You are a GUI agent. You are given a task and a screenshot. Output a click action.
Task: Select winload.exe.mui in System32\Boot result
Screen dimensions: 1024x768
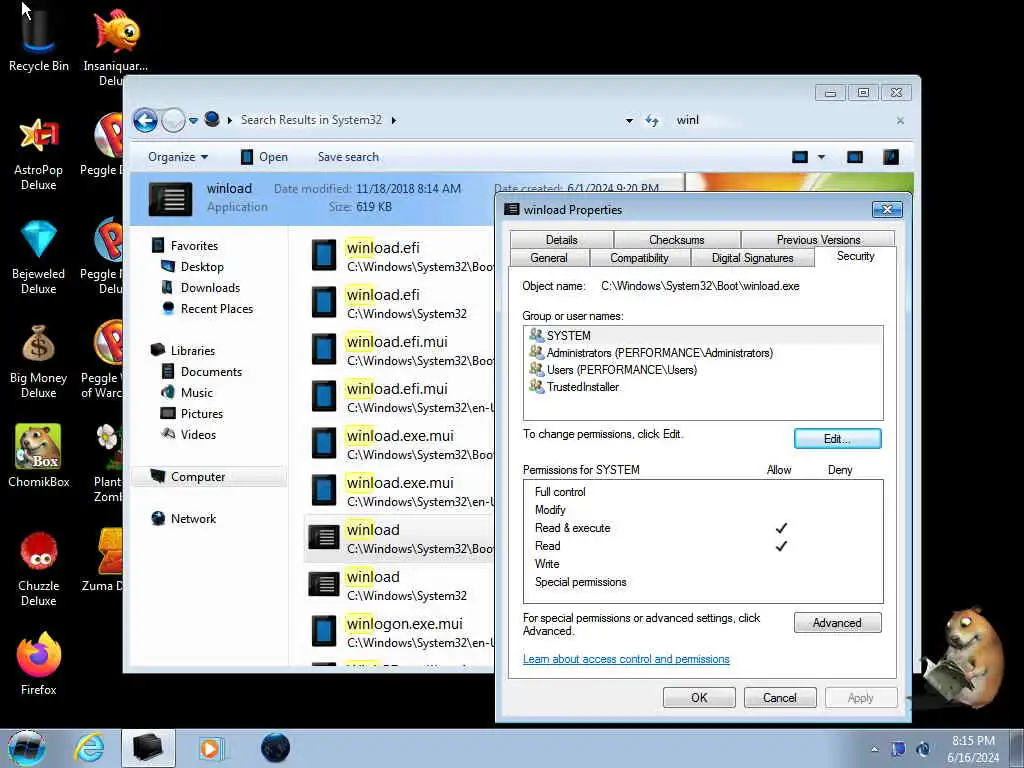click(400, 445)
